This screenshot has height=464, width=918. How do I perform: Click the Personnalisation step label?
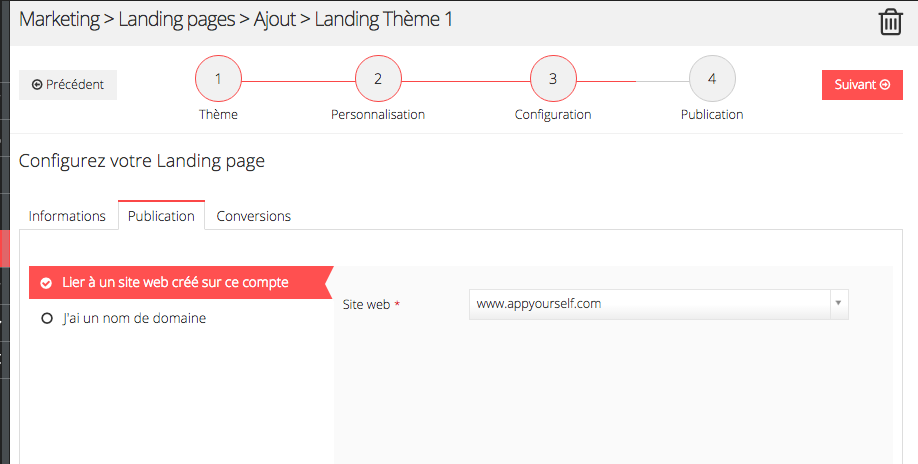pyautogui.click(x=378, y=115)
